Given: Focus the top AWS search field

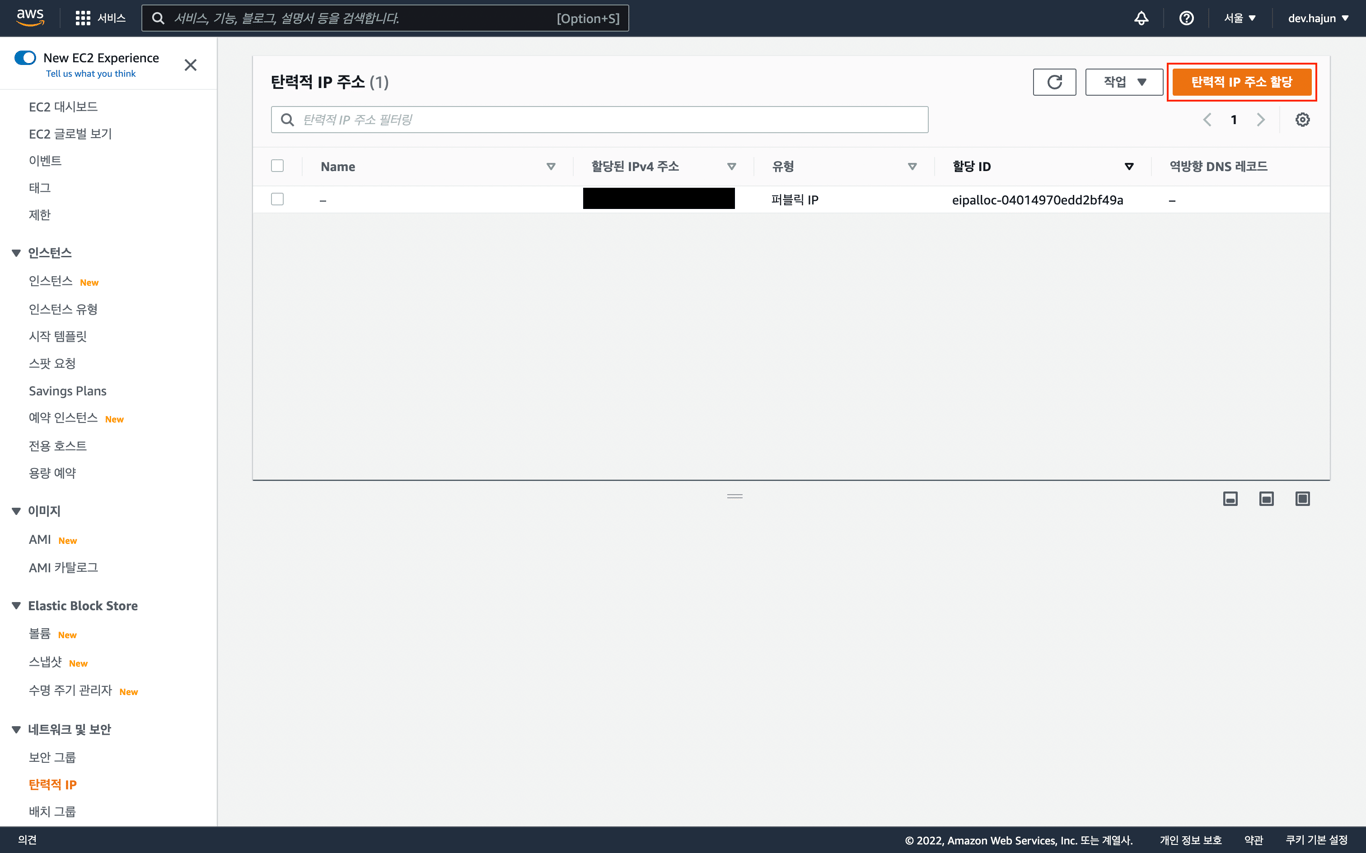Looking at the screenshot, I should pos(385,18).
